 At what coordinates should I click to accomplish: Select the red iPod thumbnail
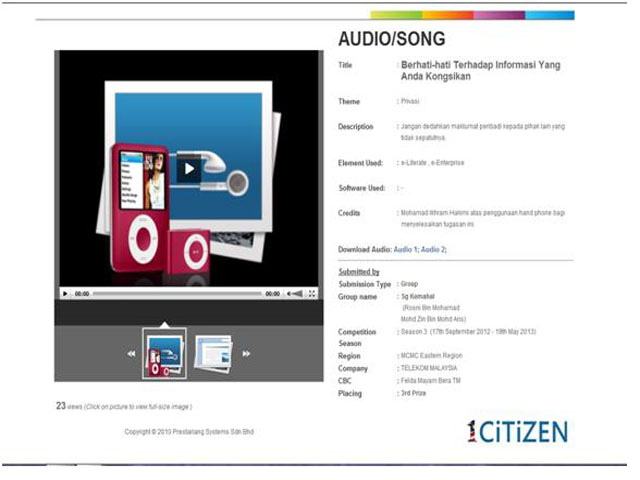[x=164, y=353]
